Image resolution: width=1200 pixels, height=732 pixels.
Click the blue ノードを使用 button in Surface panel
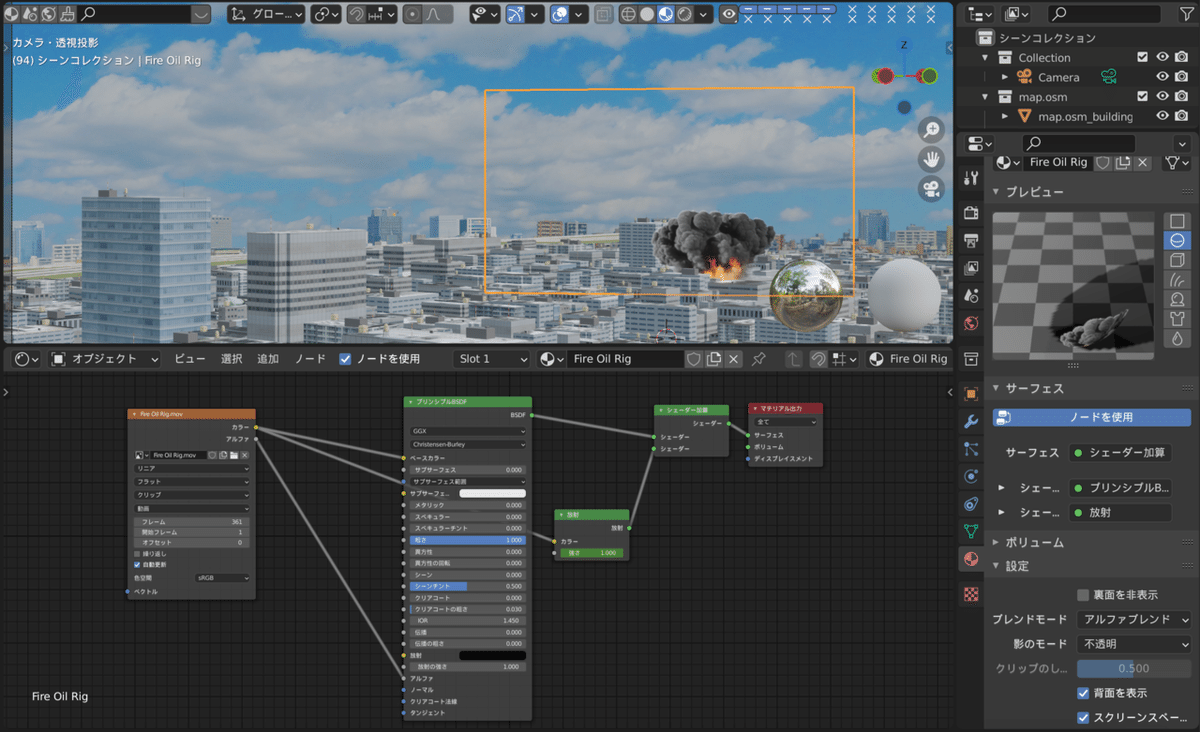pos(1091,417)
